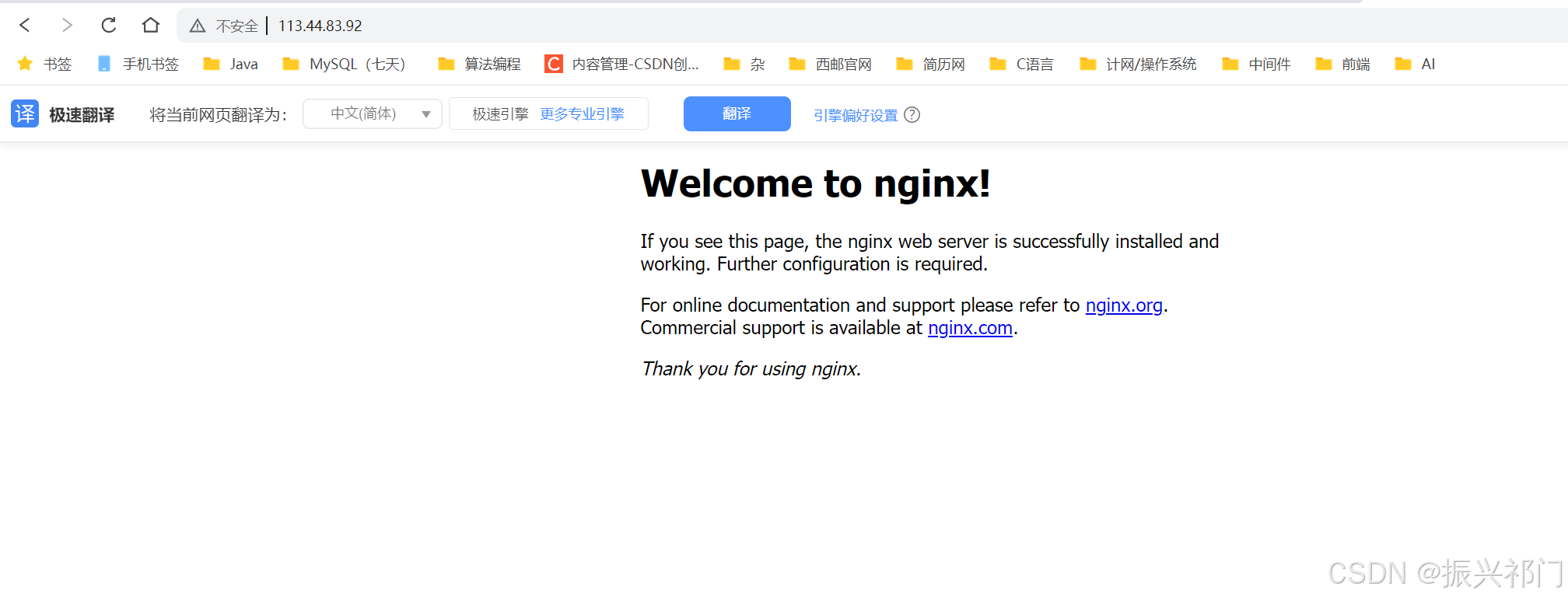This screenshot has height=600, width=1568.
Task: Open the 算法编程 bookmark folder
Action: (x=479, y=64)
